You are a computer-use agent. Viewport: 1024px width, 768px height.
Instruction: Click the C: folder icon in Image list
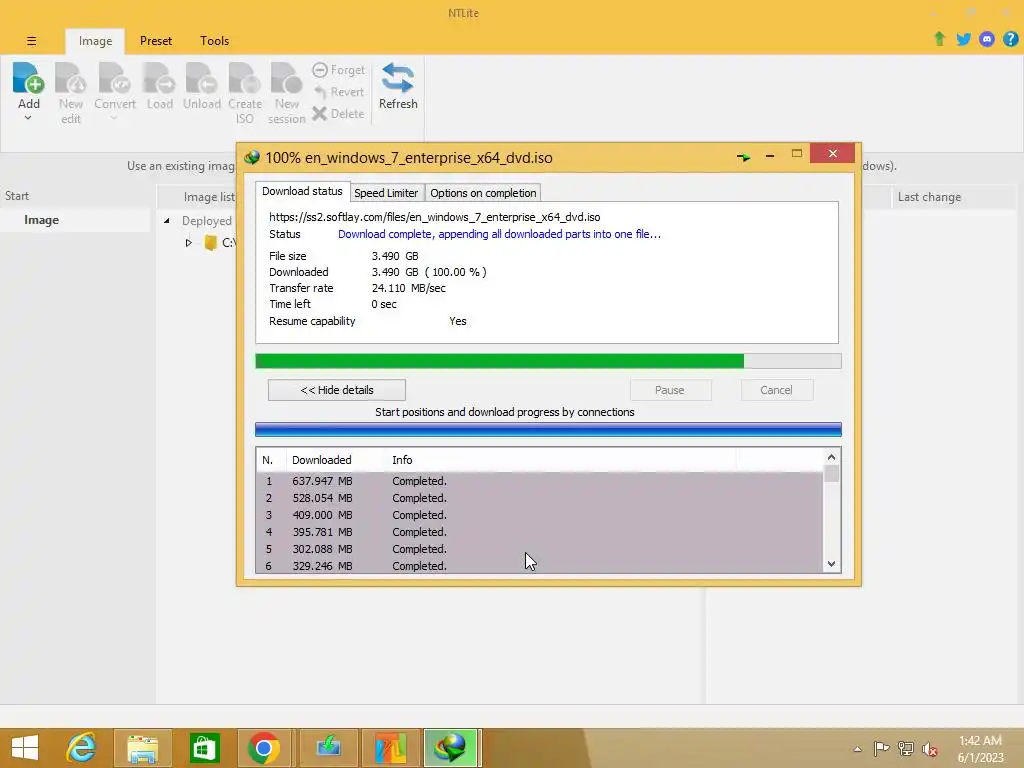(210, 243)
